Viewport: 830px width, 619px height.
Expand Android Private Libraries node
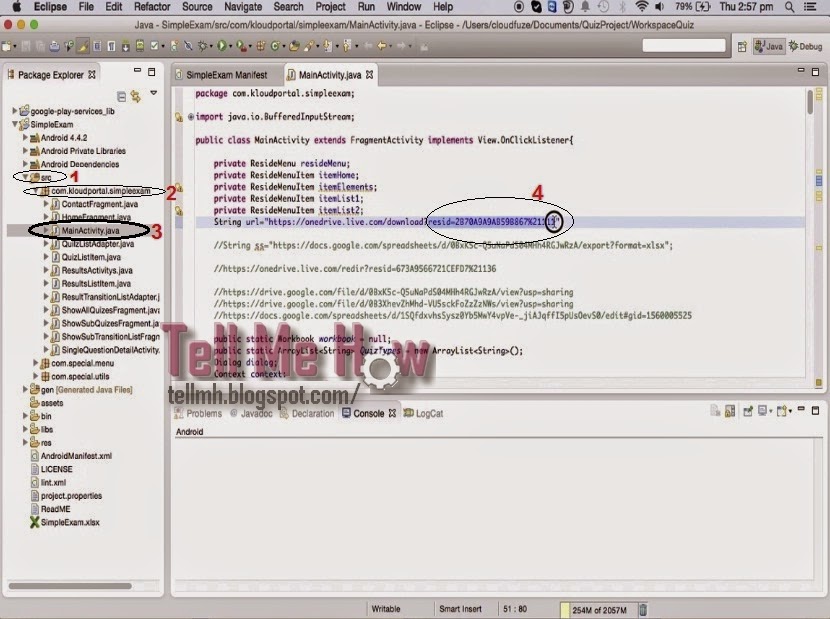tap(25, 151)
